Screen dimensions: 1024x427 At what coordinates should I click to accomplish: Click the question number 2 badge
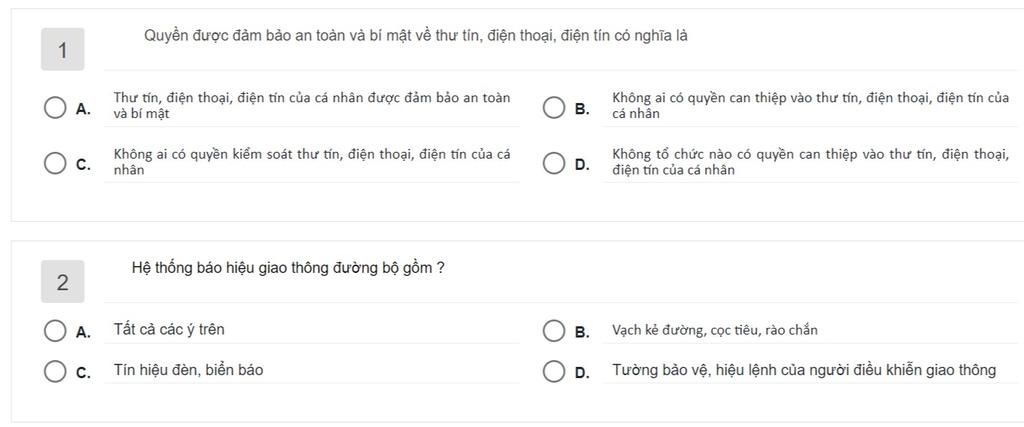(63, 282)
